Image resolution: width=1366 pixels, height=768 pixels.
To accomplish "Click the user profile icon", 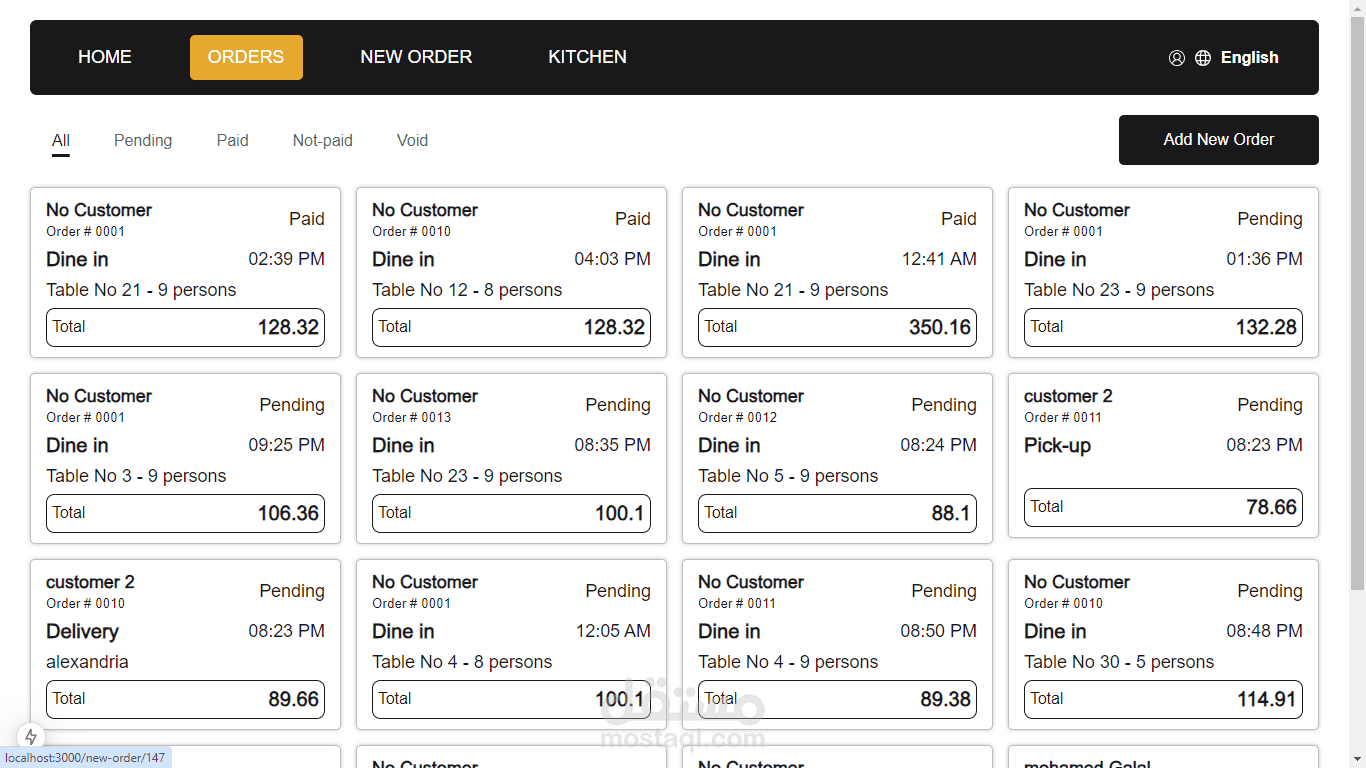I will [x=1177, y=58].
